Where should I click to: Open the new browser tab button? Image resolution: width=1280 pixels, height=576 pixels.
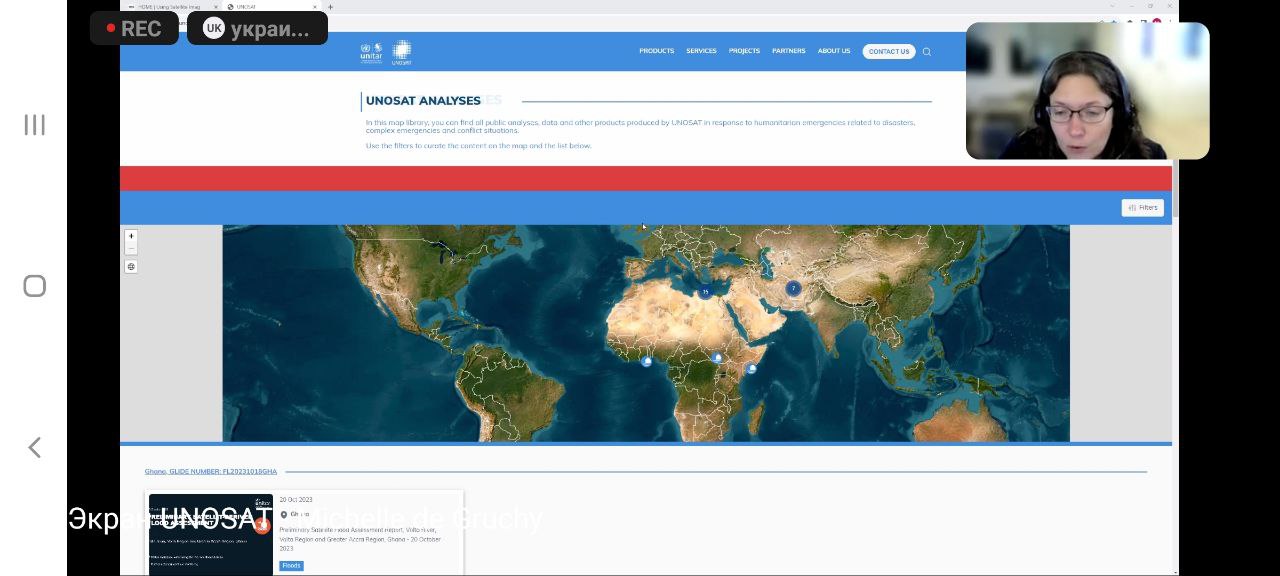coord(331,7)
